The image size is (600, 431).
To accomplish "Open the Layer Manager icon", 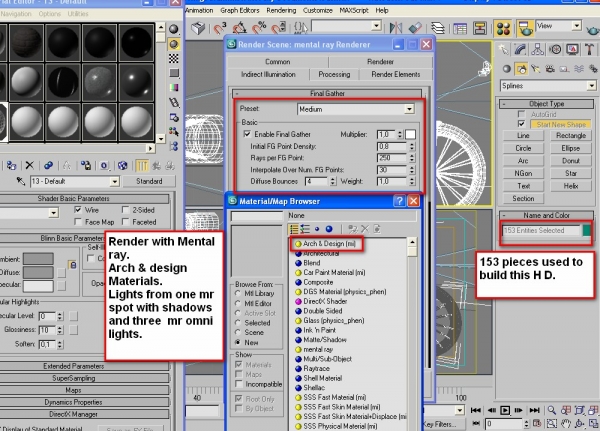I will 437,28.
